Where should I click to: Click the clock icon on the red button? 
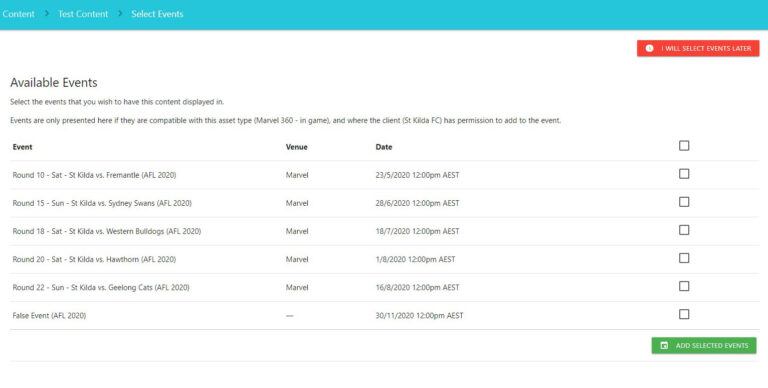[x=649, y=48]
